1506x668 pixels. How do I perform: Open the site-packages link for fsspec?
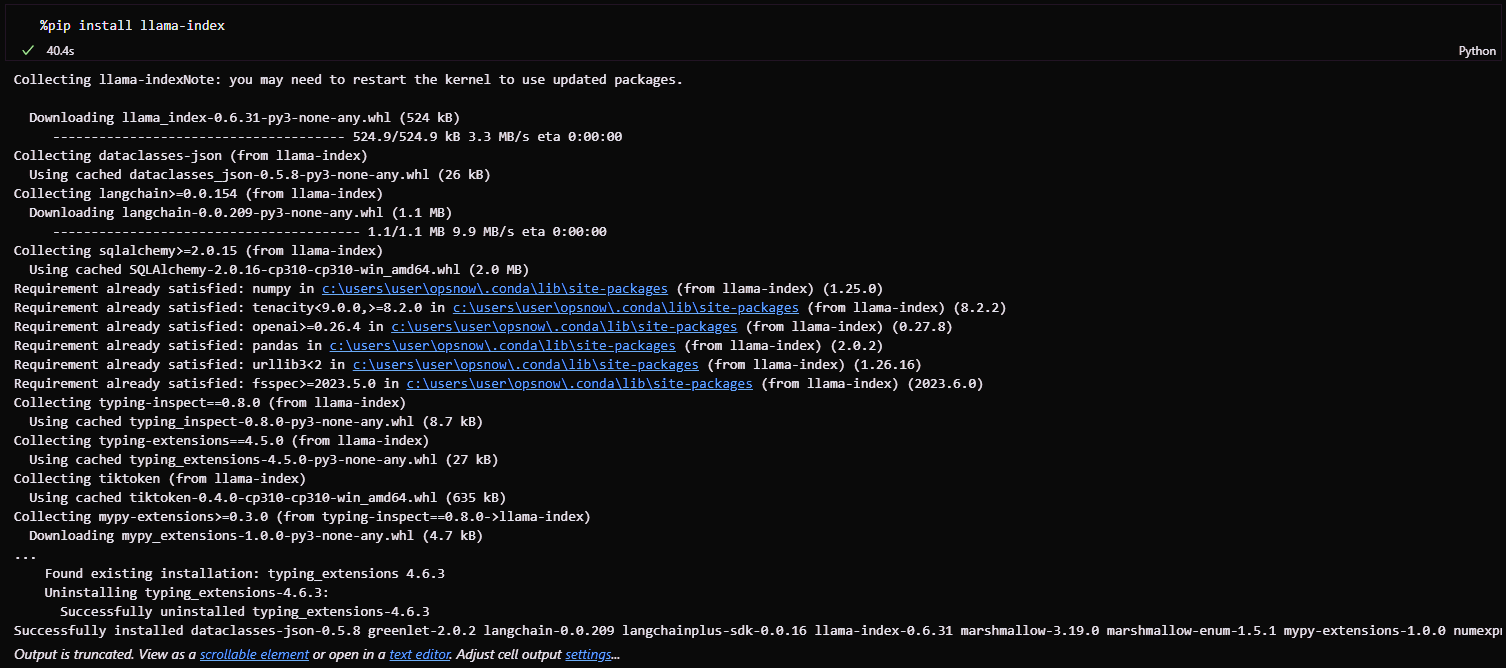579,383
